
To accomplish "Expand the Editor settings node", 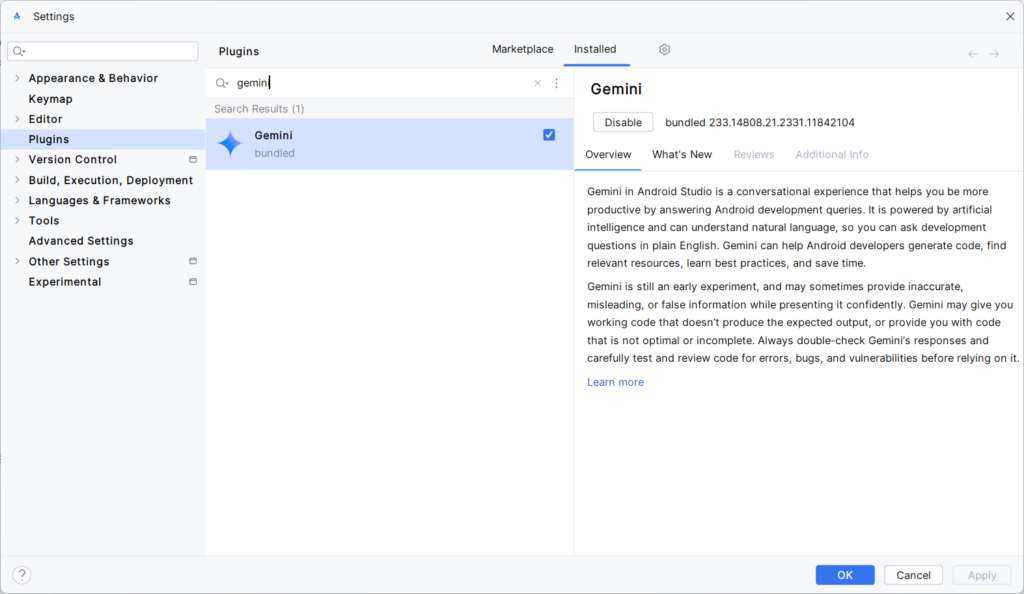I will [x=17, y=119].
